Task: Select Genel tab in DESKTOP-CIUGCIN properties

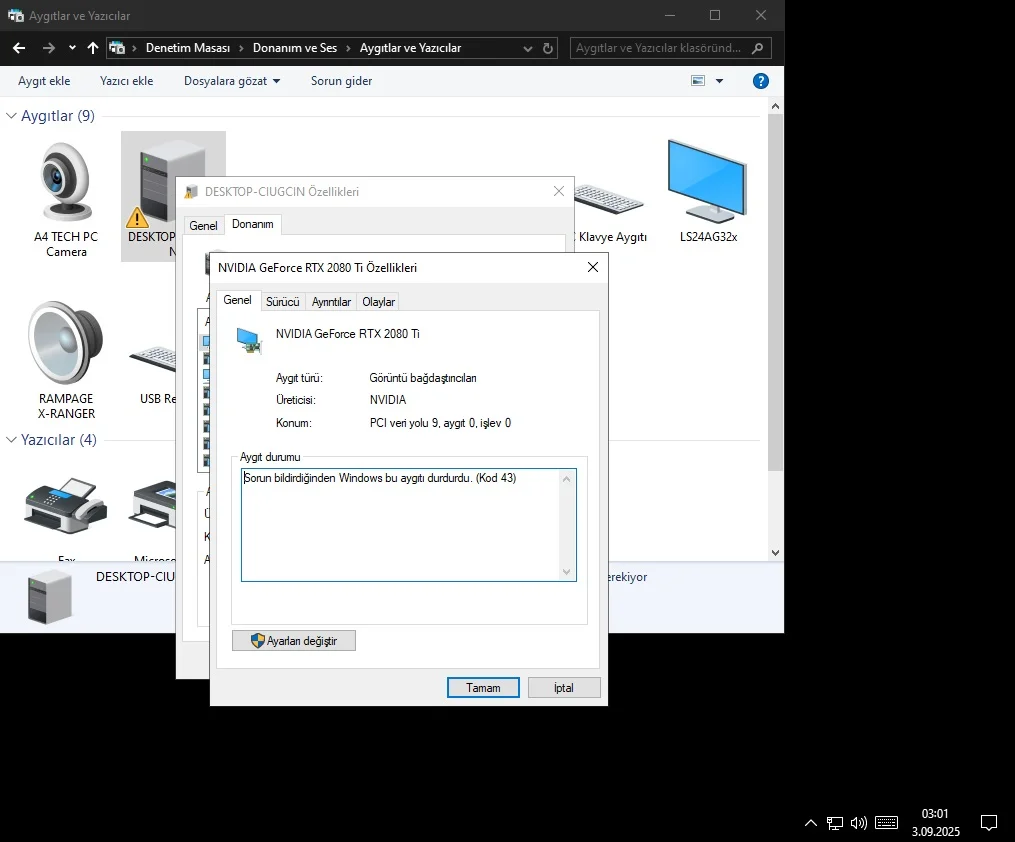Action: point(203,225)
